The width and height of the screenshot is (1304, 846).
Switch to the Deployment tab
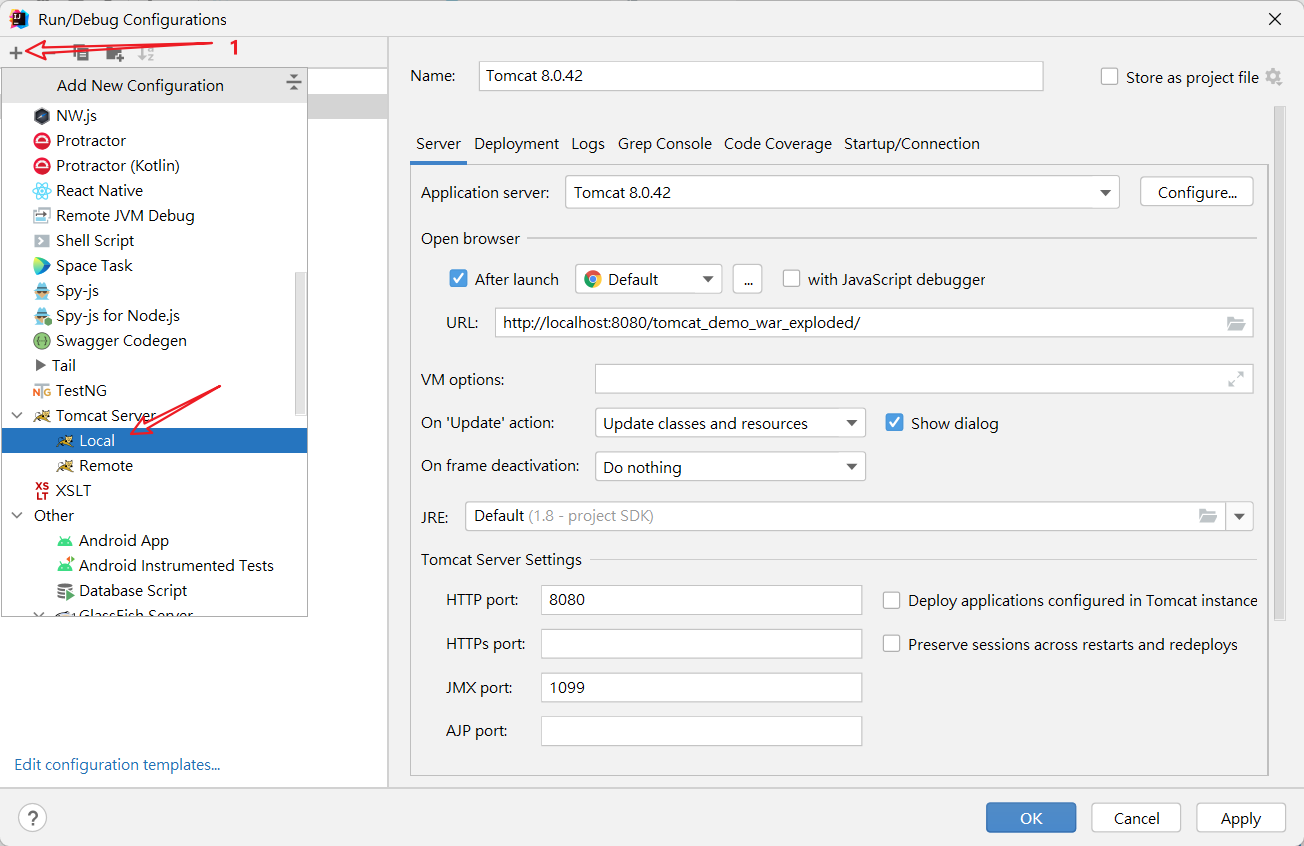click(516, 143)
